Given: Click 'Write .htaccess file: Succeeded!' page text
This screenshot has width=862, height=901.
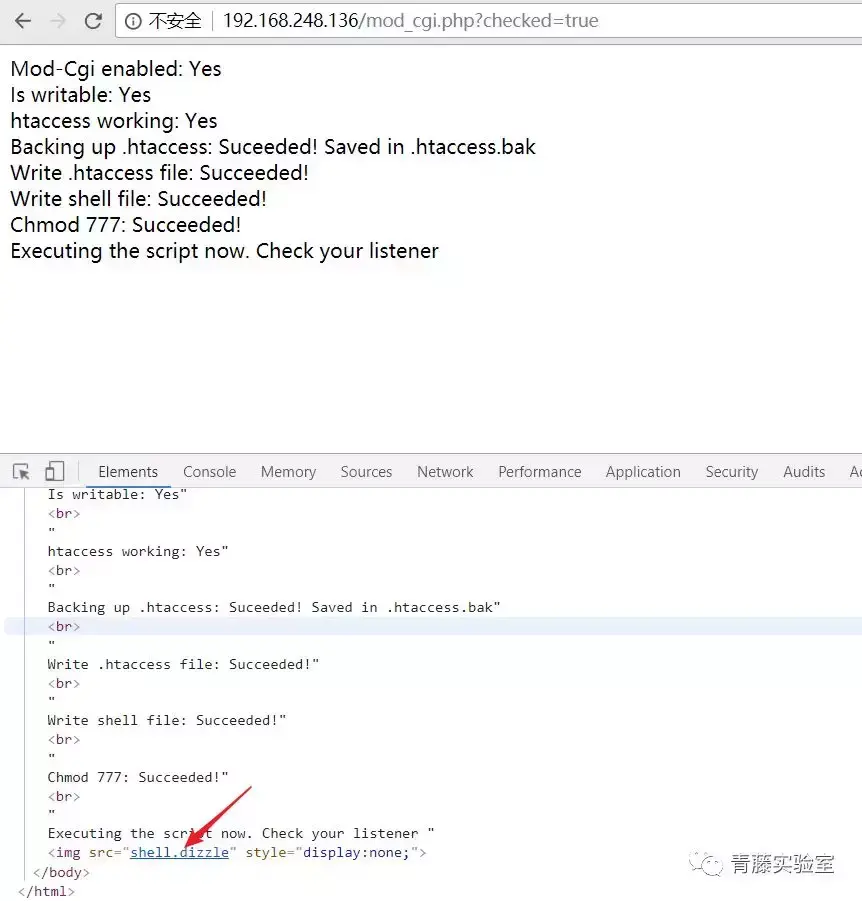Looking at the screenshot, I should click(x=159, y=173).
